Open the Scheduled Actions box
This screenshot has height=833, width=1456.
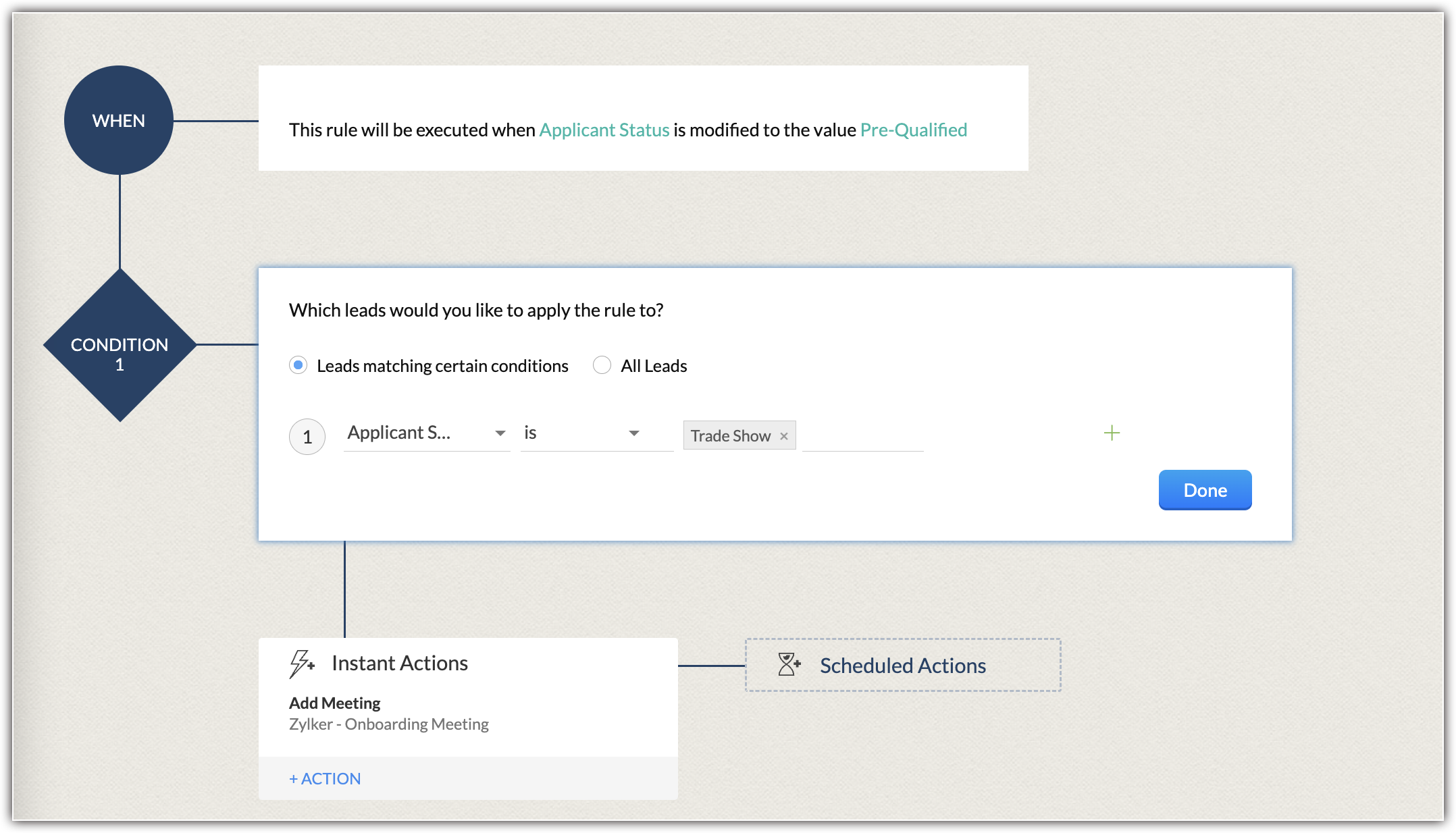point(902,665)
